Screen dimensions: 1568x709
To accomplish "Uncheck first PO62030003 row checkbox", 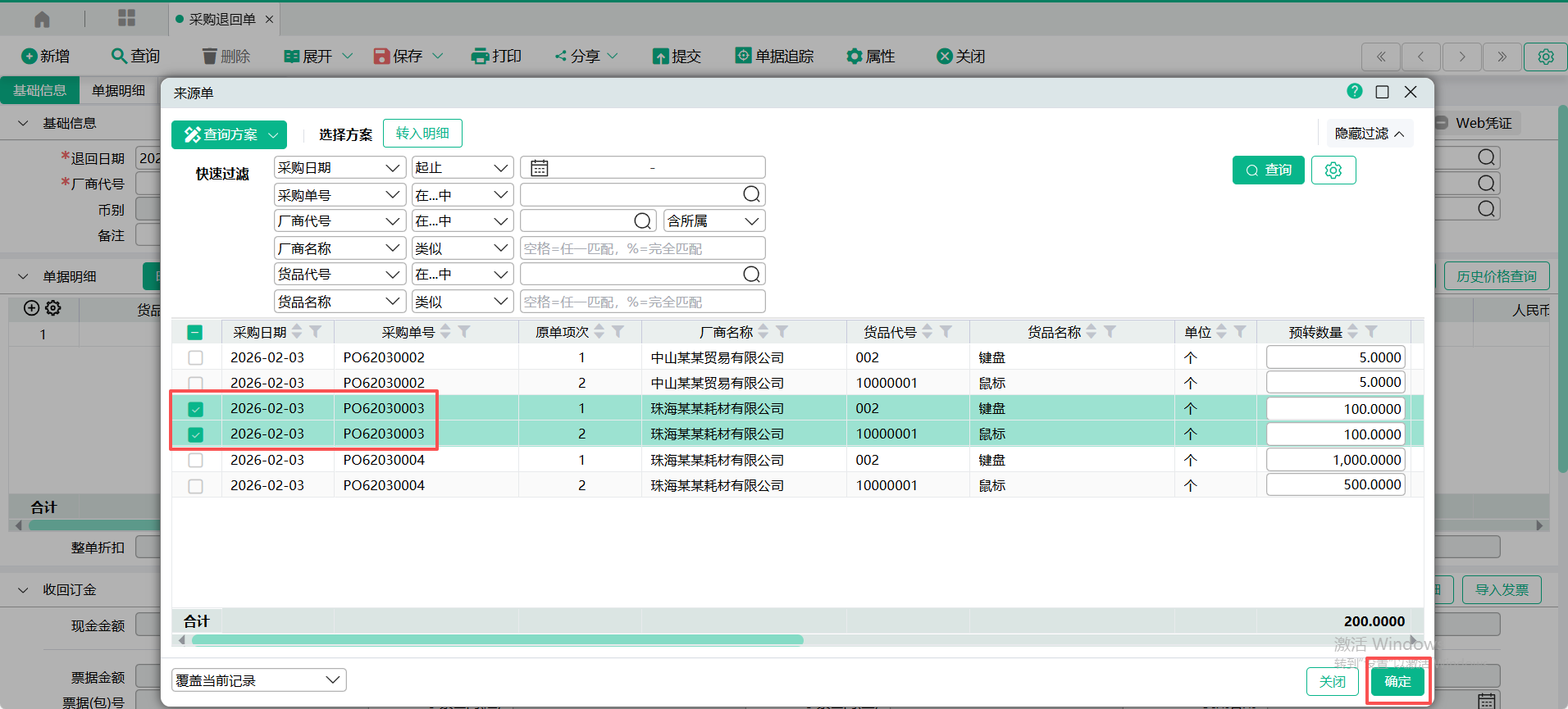I will pos(195,409).
